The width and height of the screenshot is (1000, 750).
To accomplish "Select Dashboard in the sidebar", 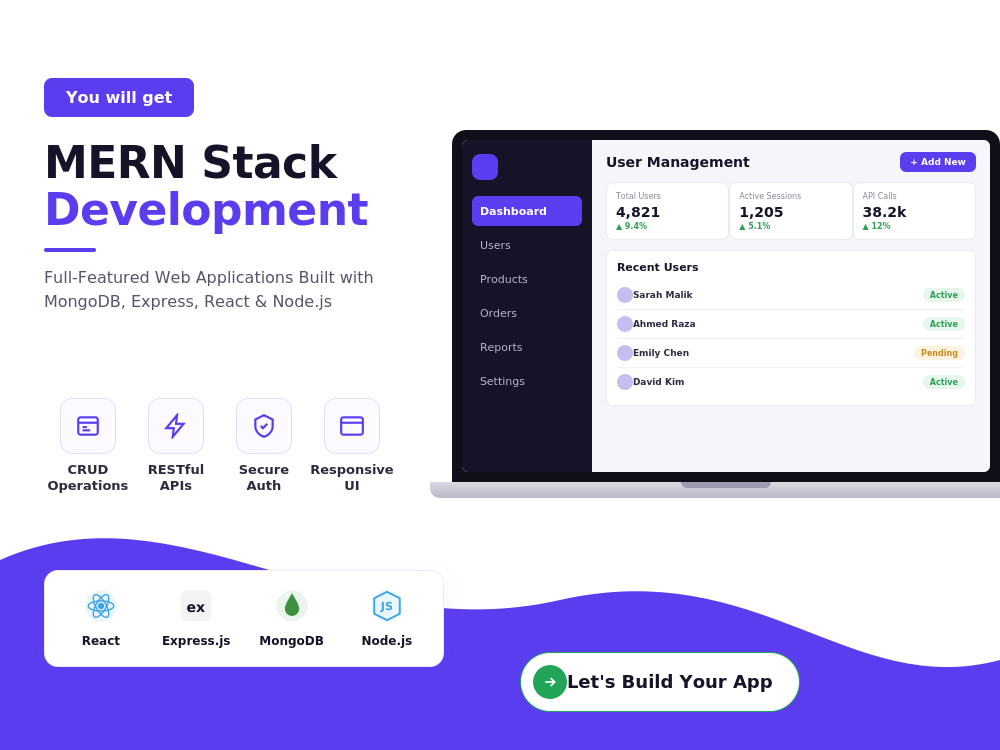I will pyautogui.click(x=527, y=211).
